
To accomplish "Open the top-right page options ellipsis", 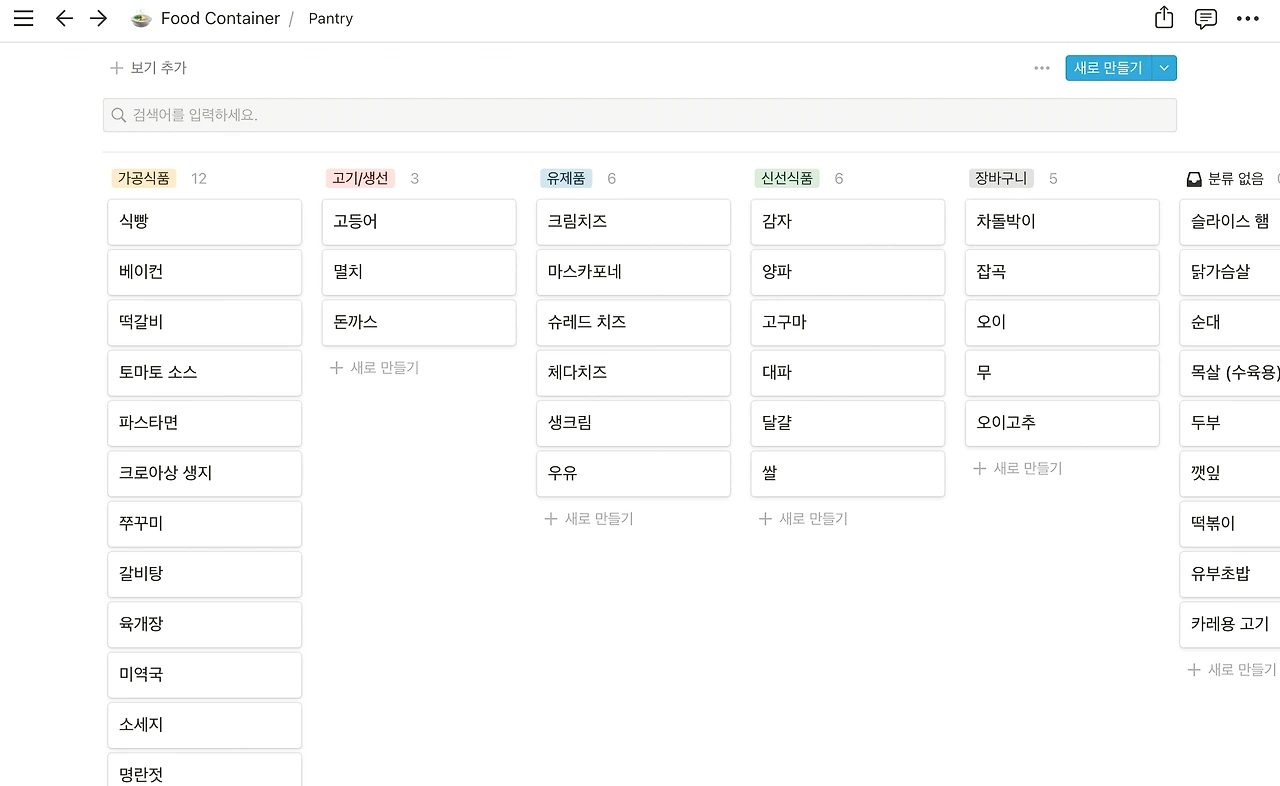I will point(1248,18).
